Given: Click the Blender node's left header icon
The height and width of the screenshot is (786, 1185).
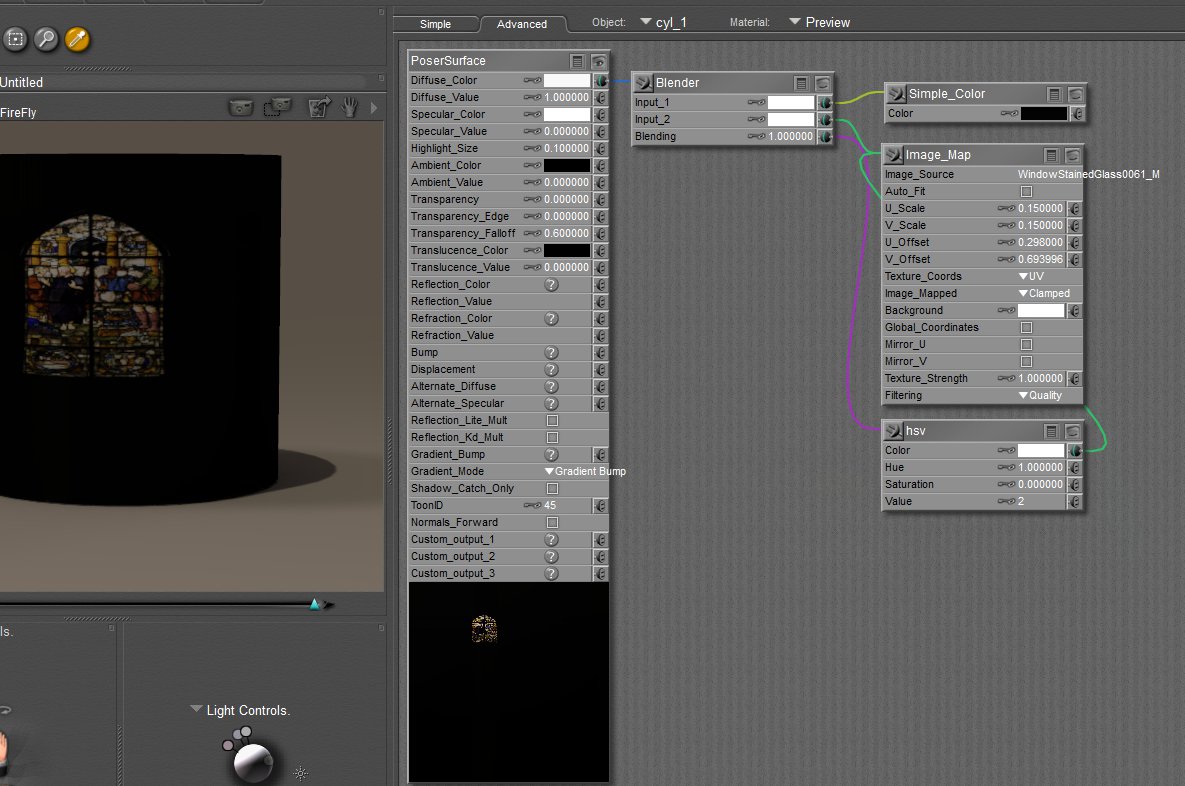Looking at the screenshot, I should pos(643,83).
